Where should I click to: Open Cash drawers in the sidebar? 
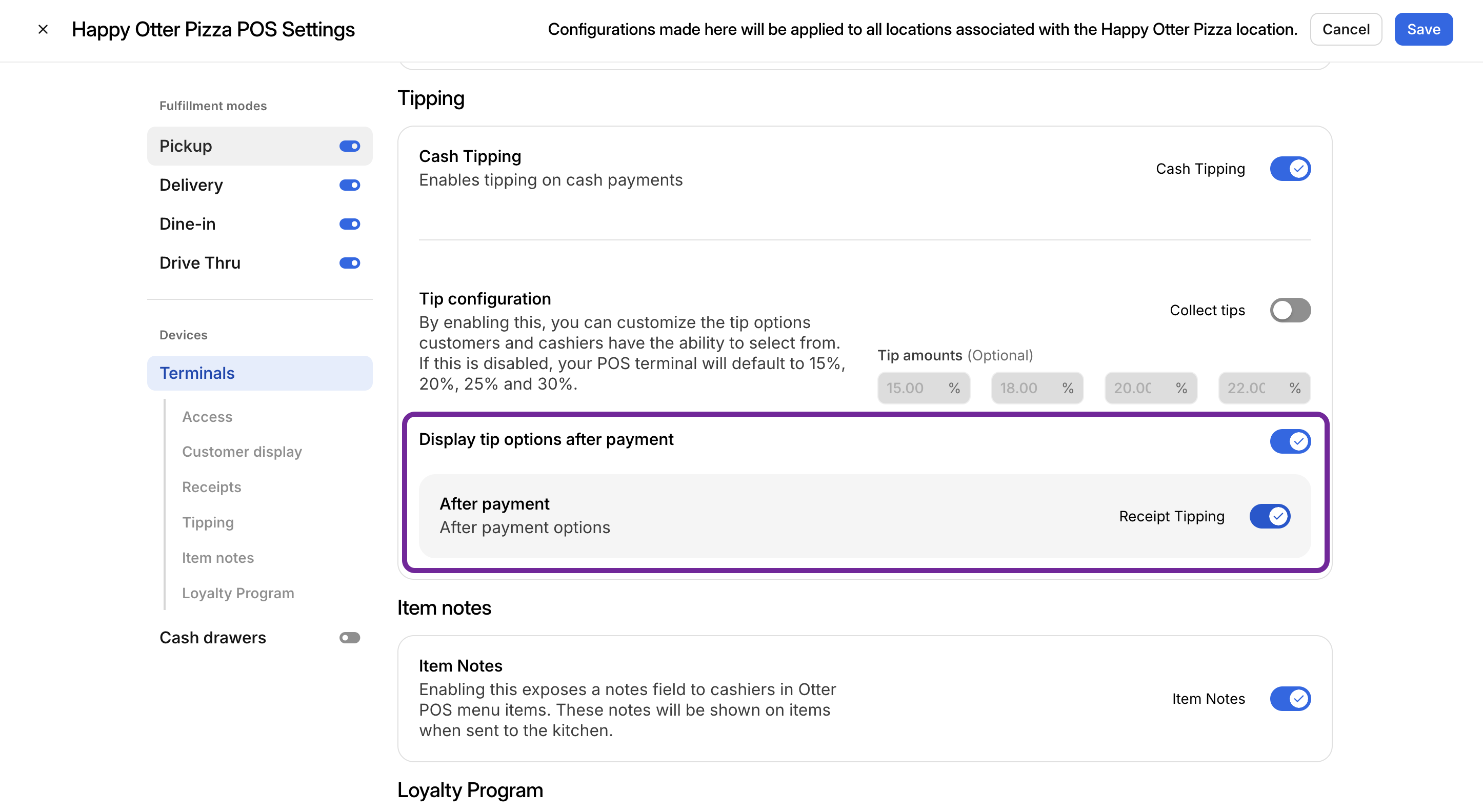pyautogui.click(x=259, y=638)
